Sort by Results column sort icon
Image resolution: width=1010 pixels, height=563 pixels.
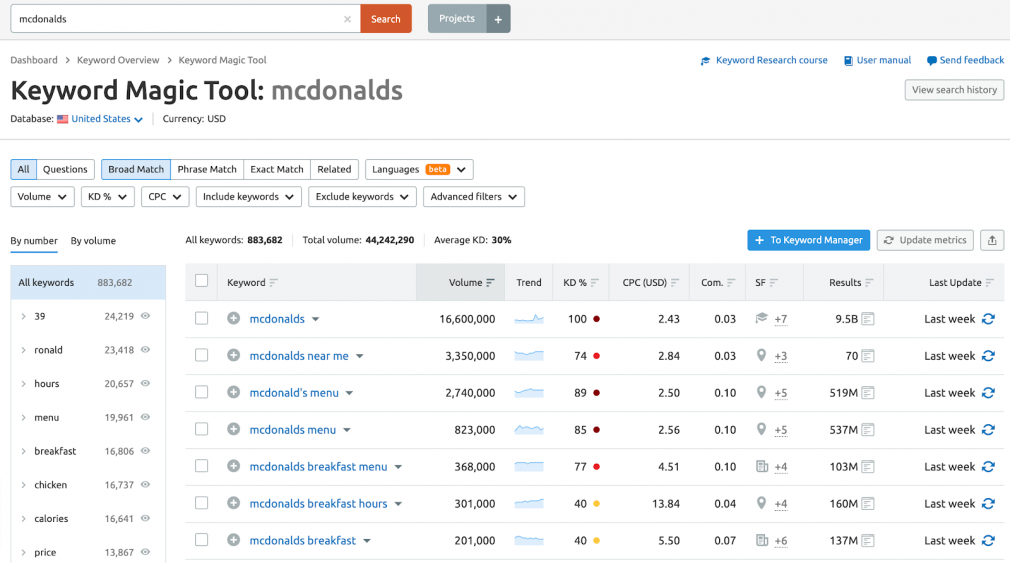coord(869,283)
